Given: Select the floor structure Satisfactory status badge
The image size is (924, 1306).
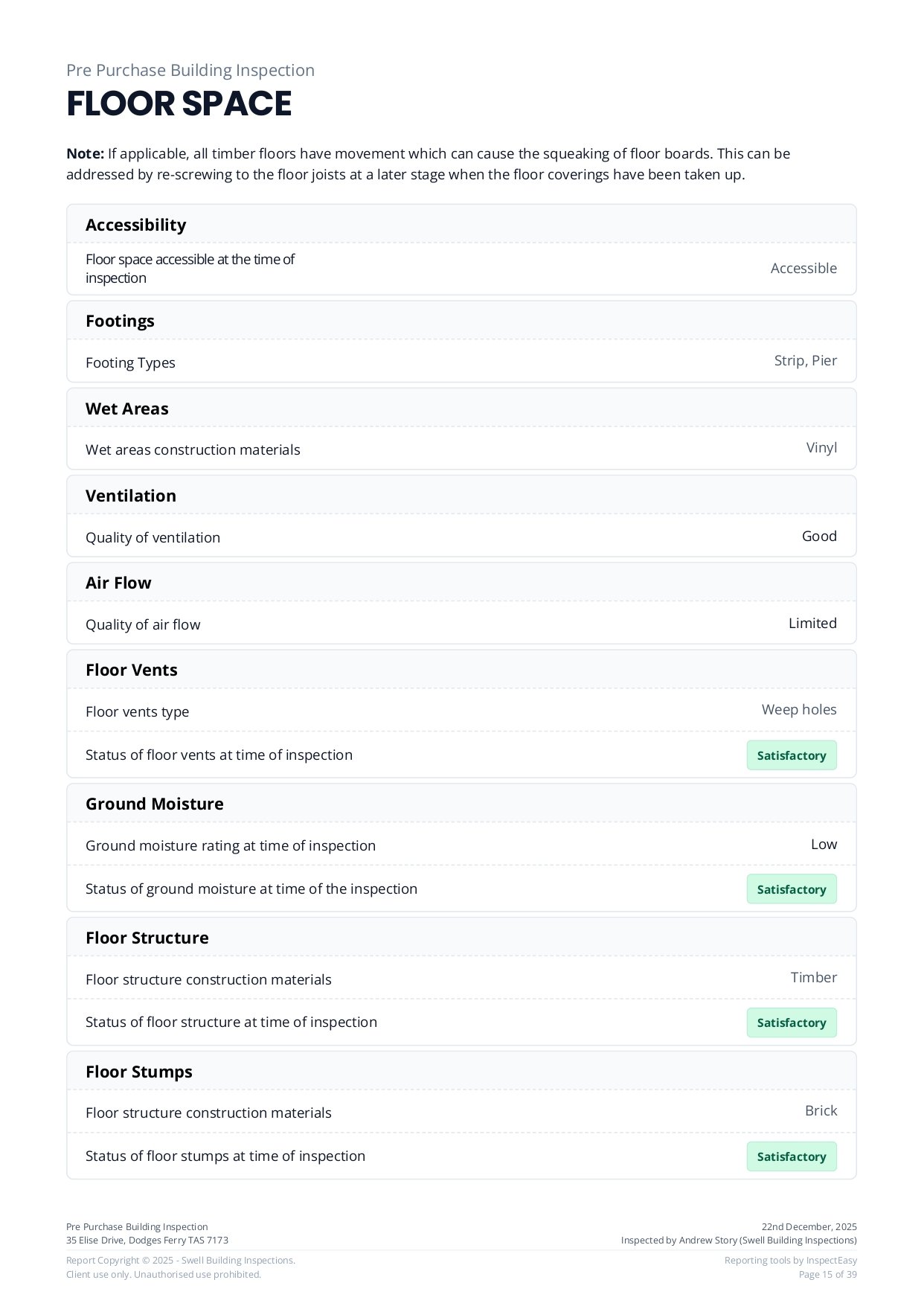Looking at the screenshot, I should (791, 1022).
